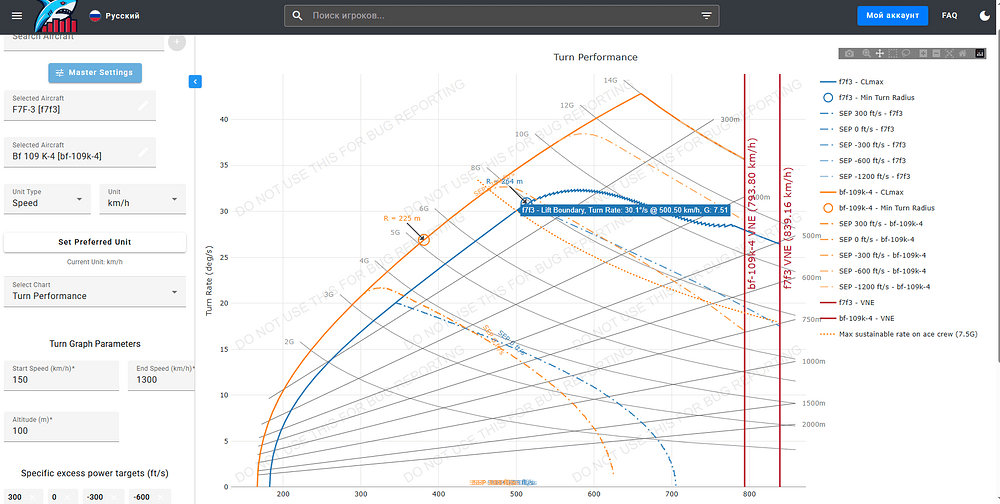
Task: Activate the Pan tool in chart toolbar
Action: pyautogui.click(x=880, y=53)
